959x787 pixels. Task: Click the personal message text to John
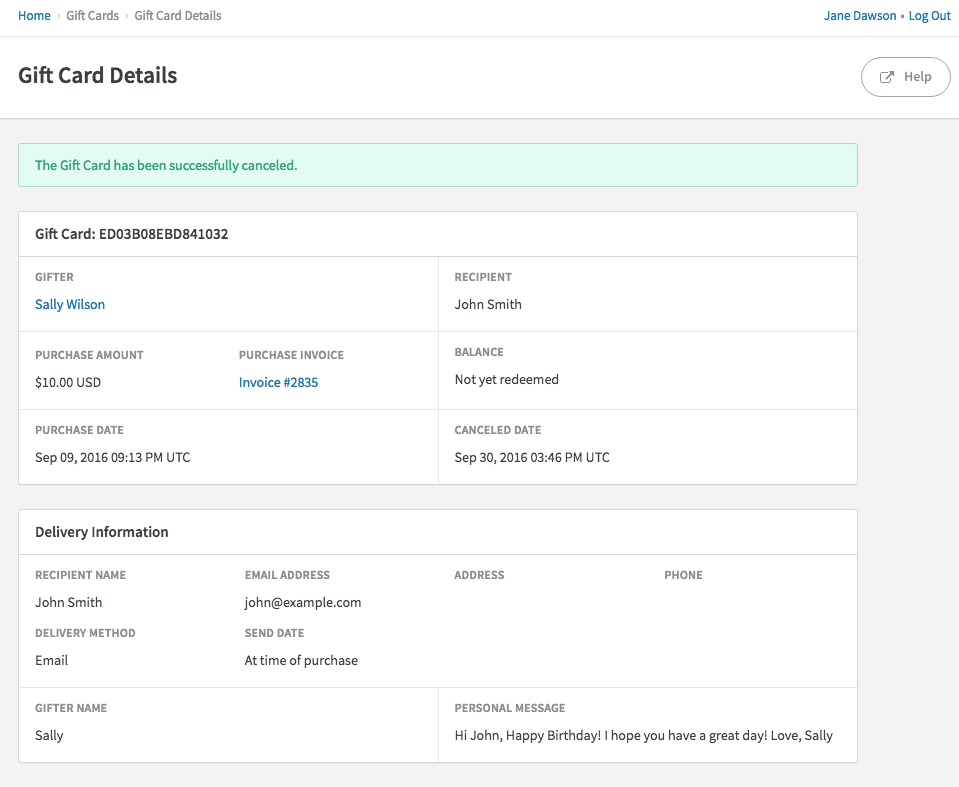(643, 735)
